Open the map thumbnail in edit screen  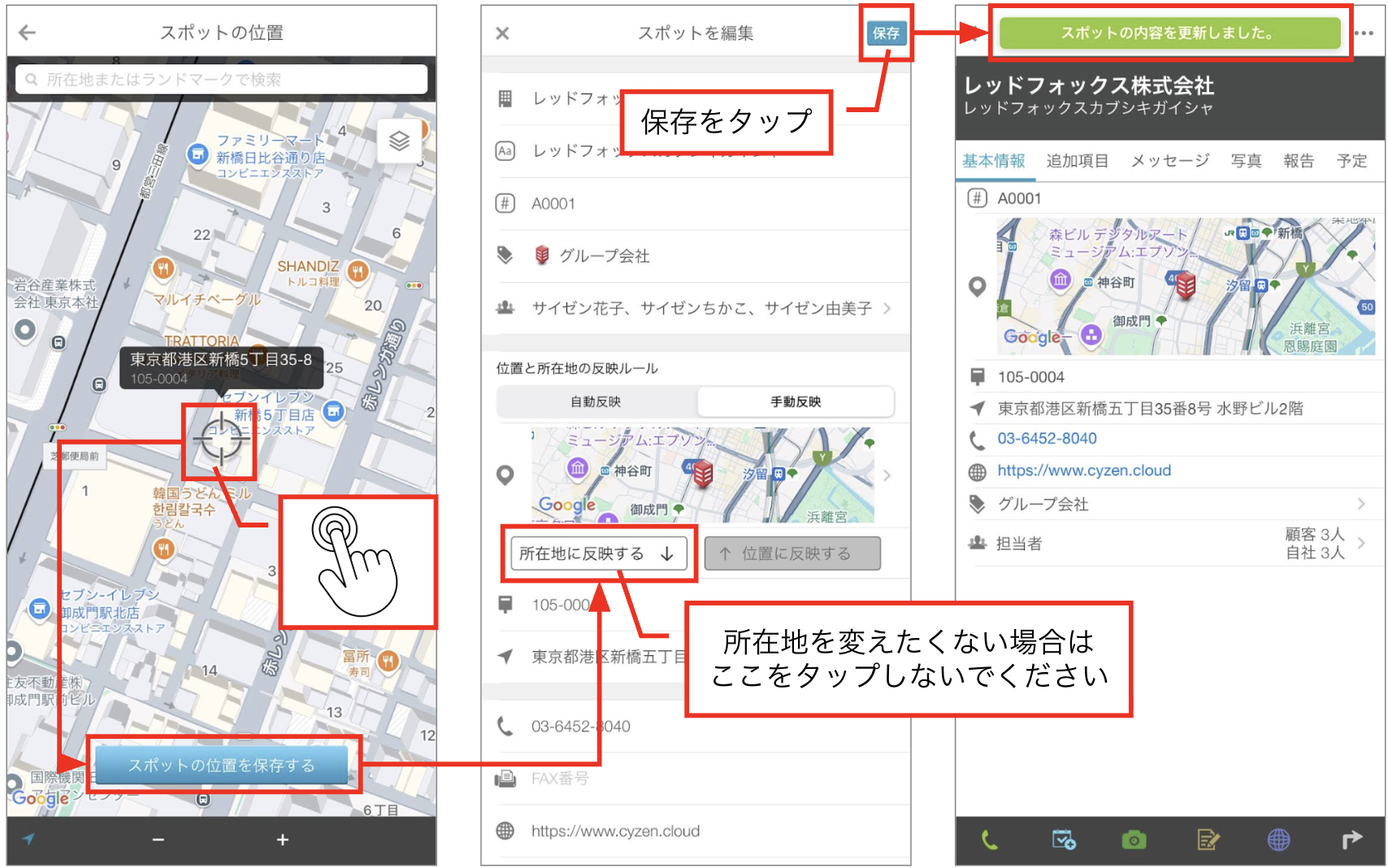[702, 475]
